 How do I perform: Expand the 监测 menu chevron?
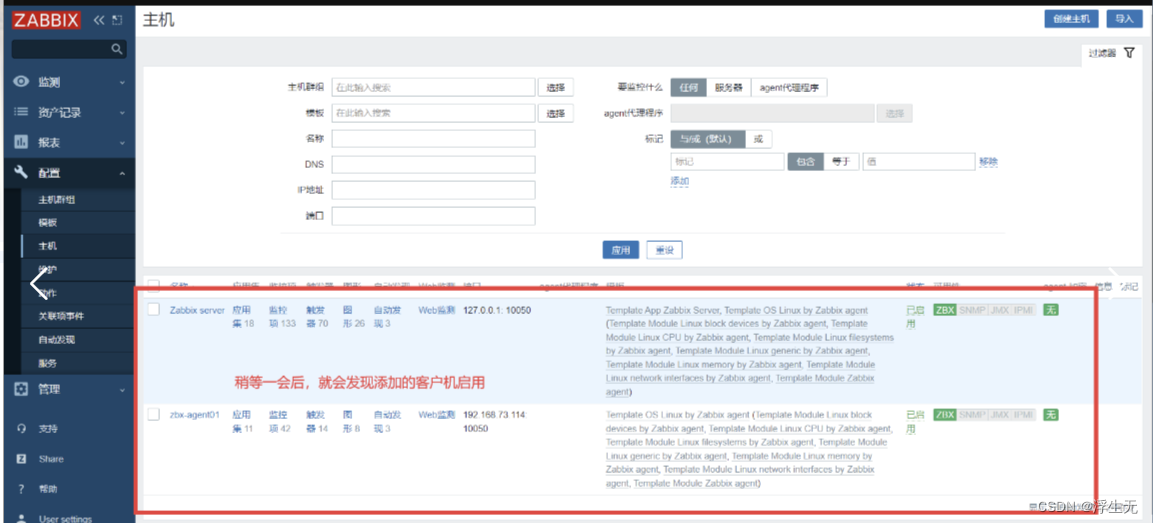coord(122,82)
